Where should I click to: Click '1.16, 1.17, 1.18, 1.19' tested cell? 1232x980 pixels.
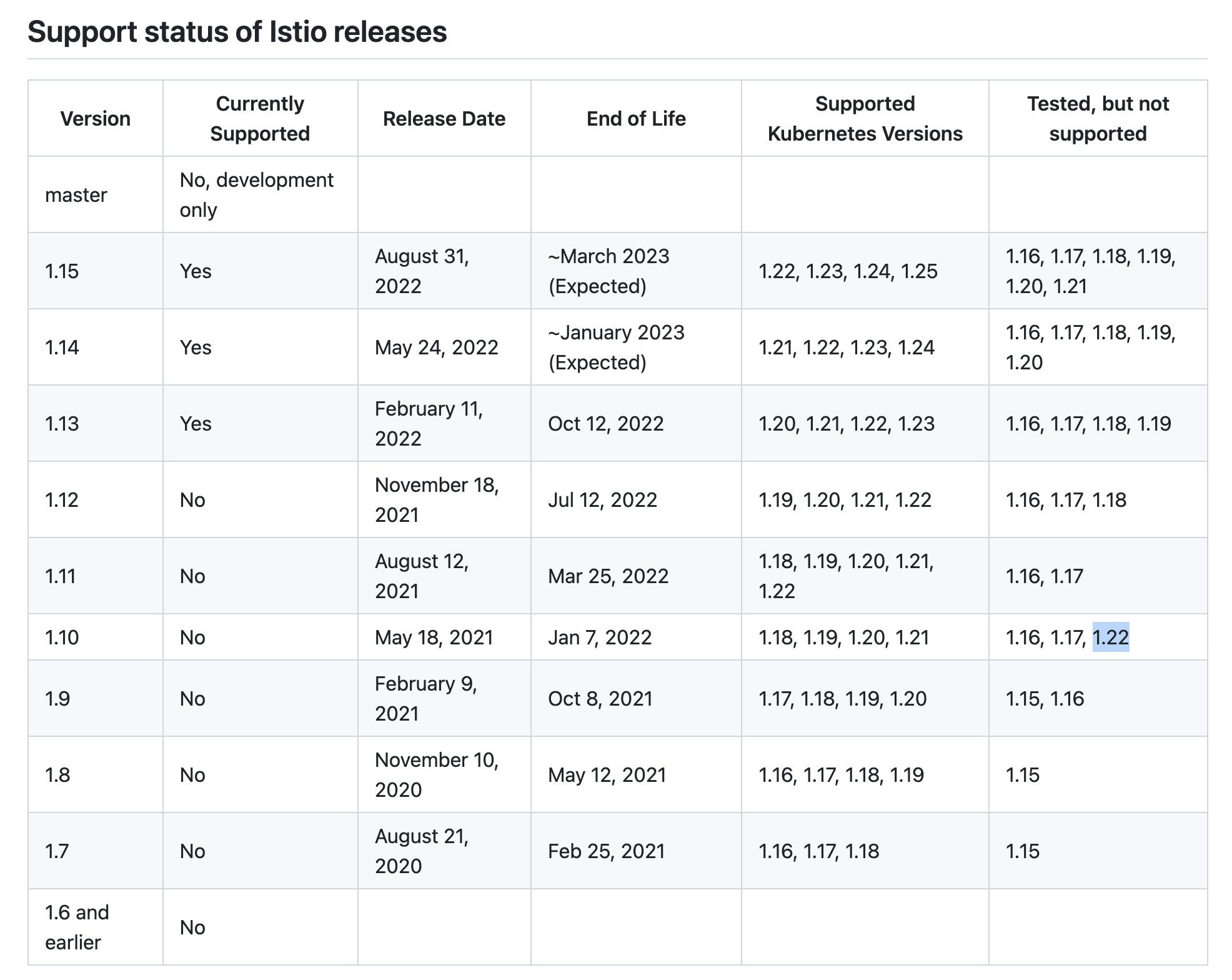click(x=1098, y=423)
